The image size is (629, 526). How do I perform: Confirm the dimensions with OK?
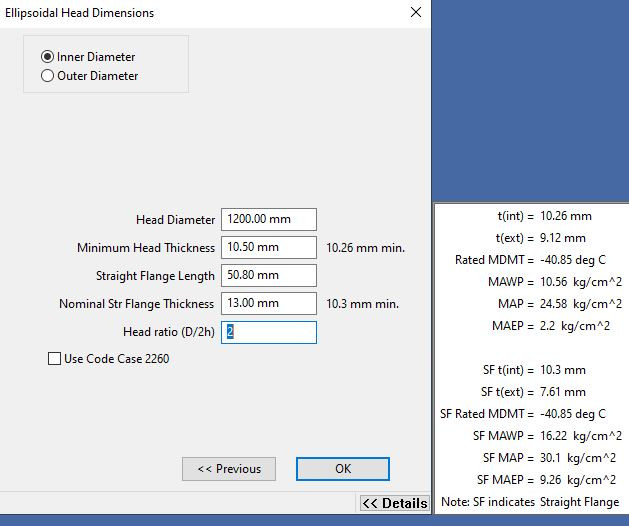point(342,469)
